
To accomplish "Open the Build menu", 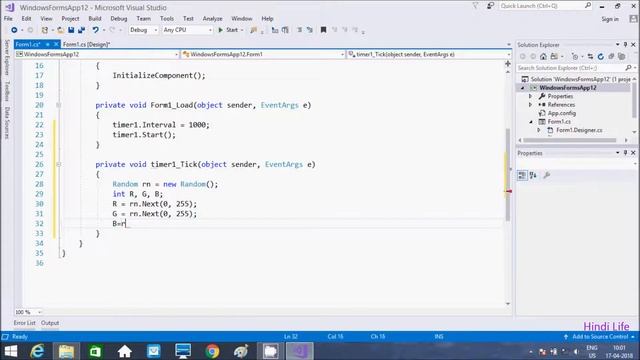I will (95, 19).
